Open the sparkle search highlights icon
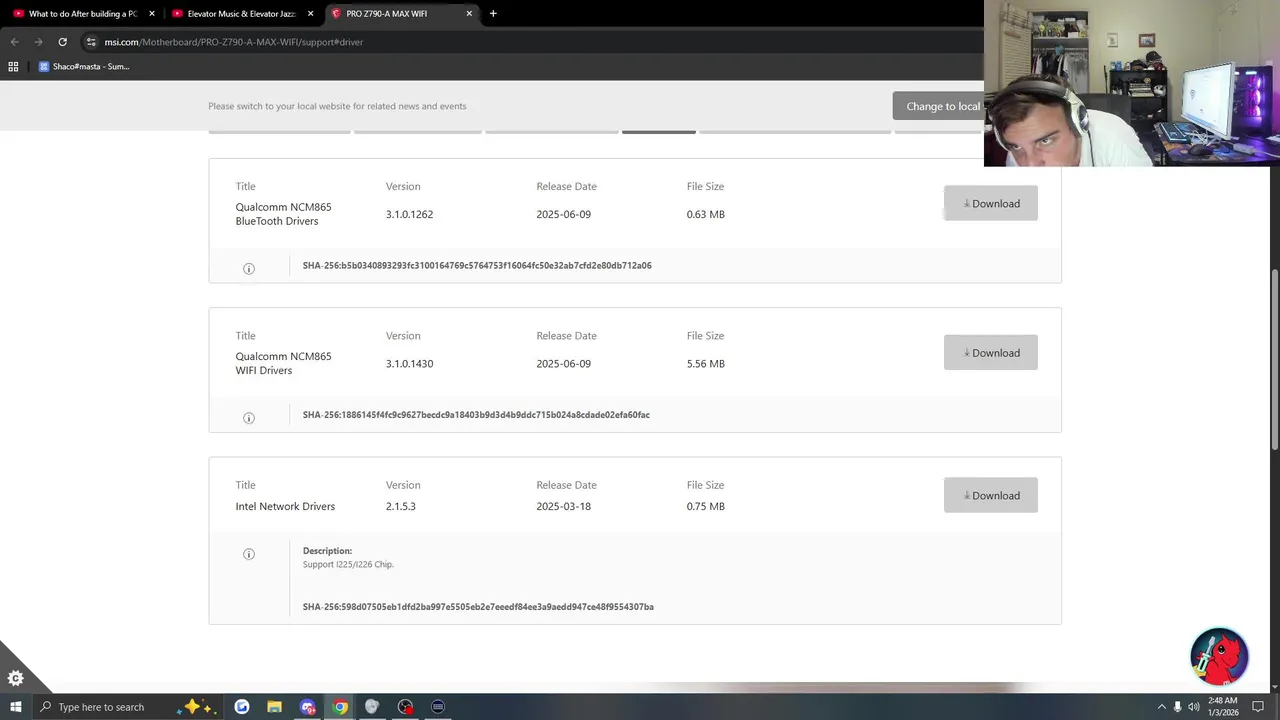The height and width of the screenshot is (720, 1280). 194,707
